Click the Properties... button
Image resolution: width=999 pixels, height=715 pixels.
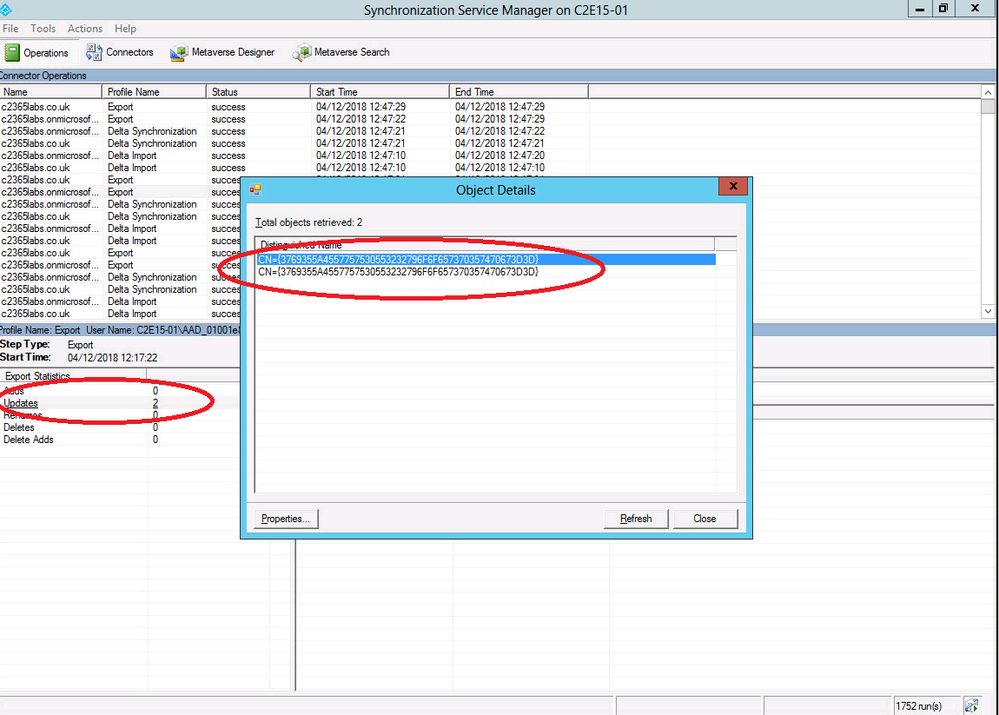(x=285, y=519)
